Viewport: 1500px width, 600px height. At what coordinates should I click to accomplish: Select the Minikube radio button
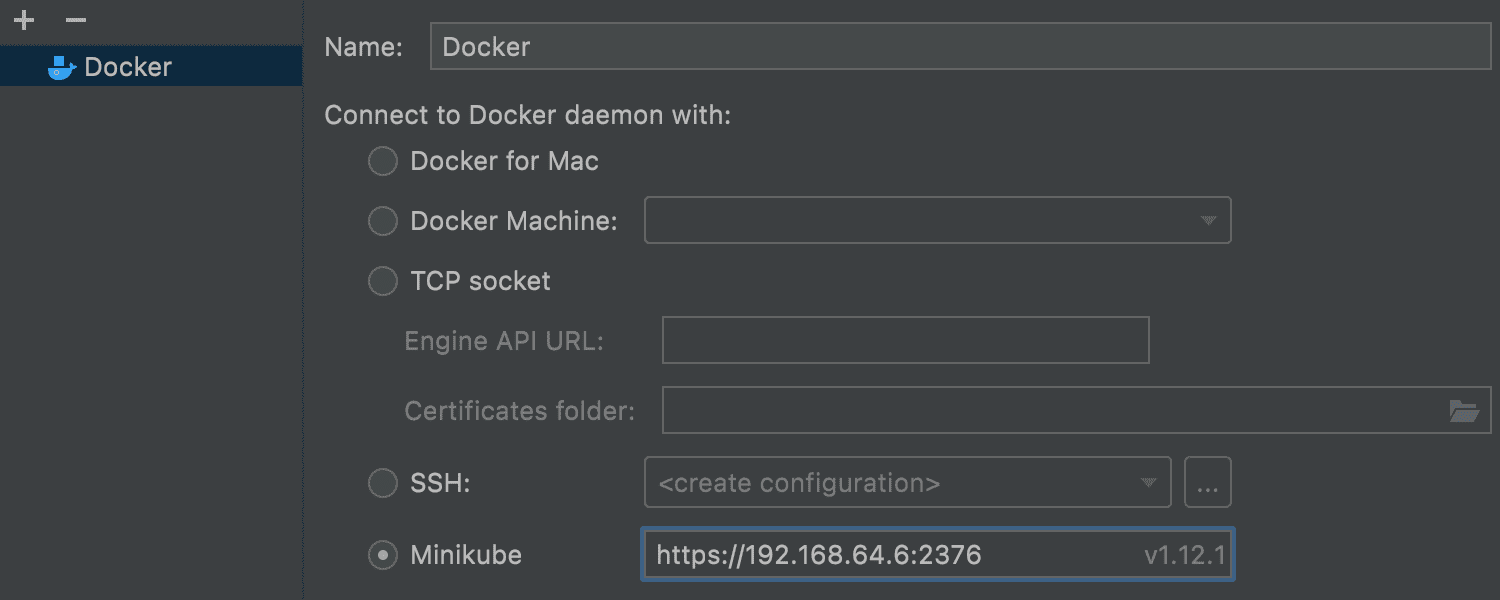[x=383, y=555]
